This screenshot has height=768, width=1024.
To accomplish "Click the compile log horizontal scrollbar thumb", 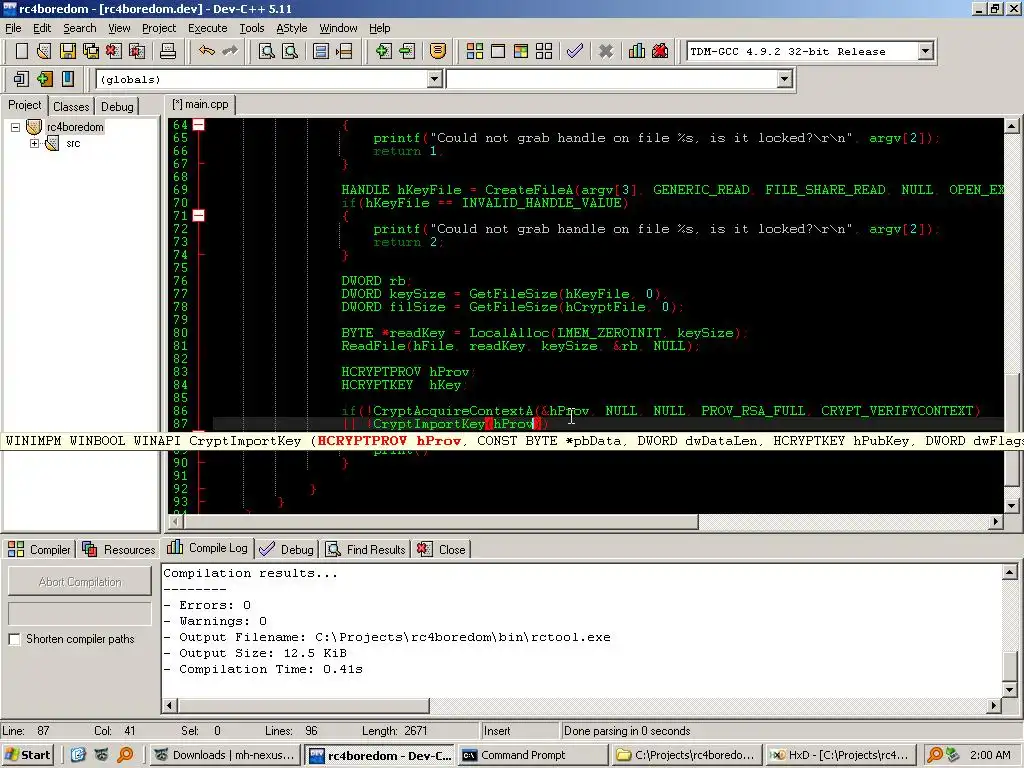I will pyautogui.click(x=304, y=705).
